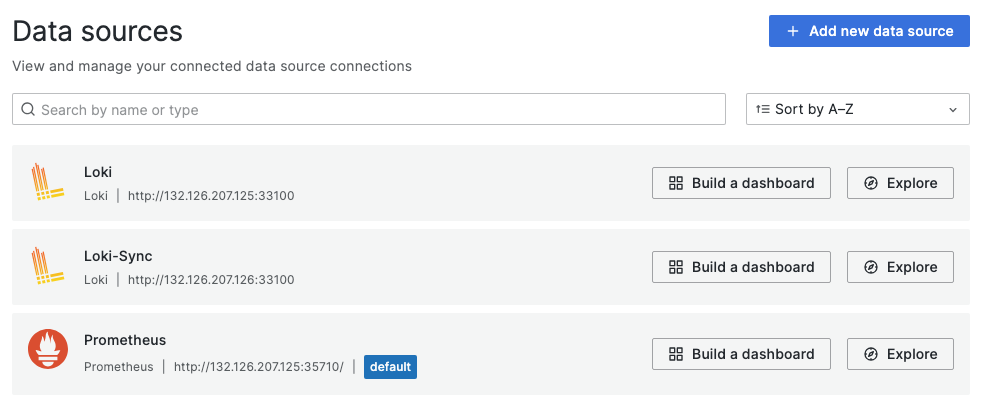
Task: Click the default badge on Prometheus
Action: tap(390, 367)
